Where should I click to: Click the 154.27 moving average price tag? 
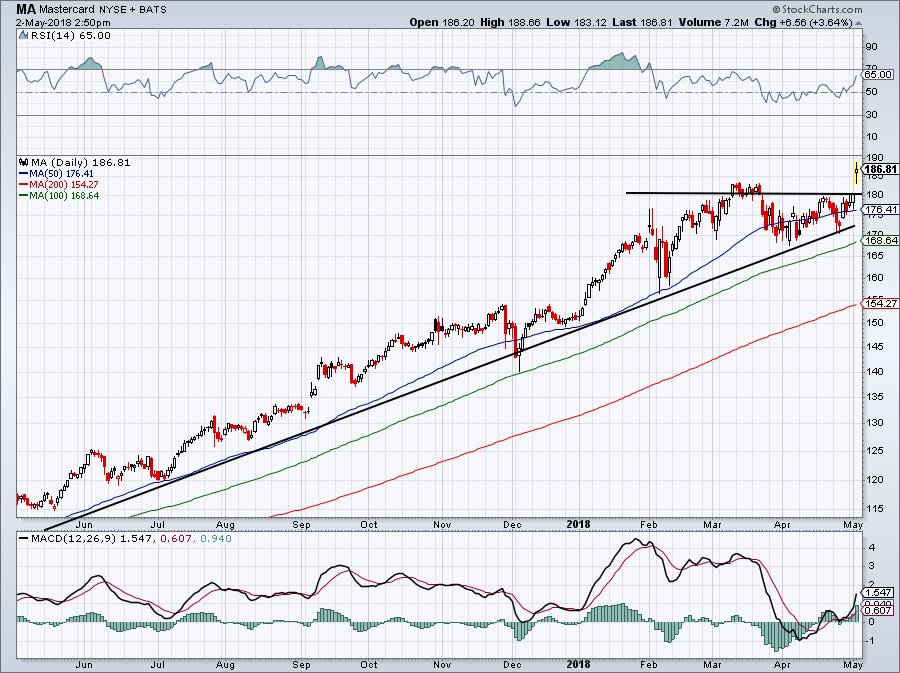(x=881, y=304)
